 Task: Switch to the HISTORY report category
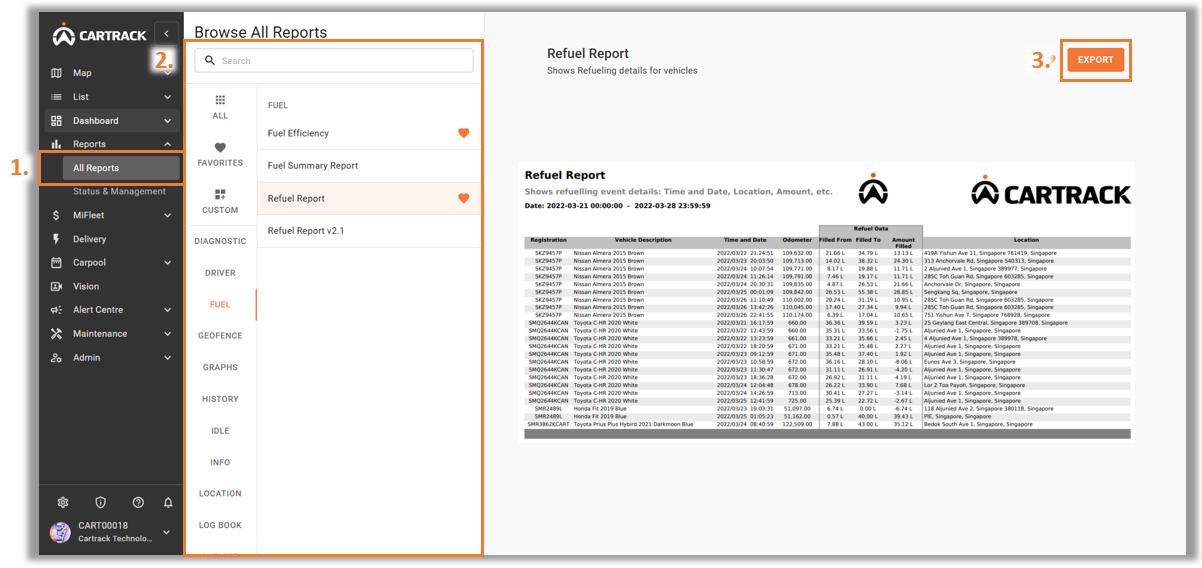220,399
